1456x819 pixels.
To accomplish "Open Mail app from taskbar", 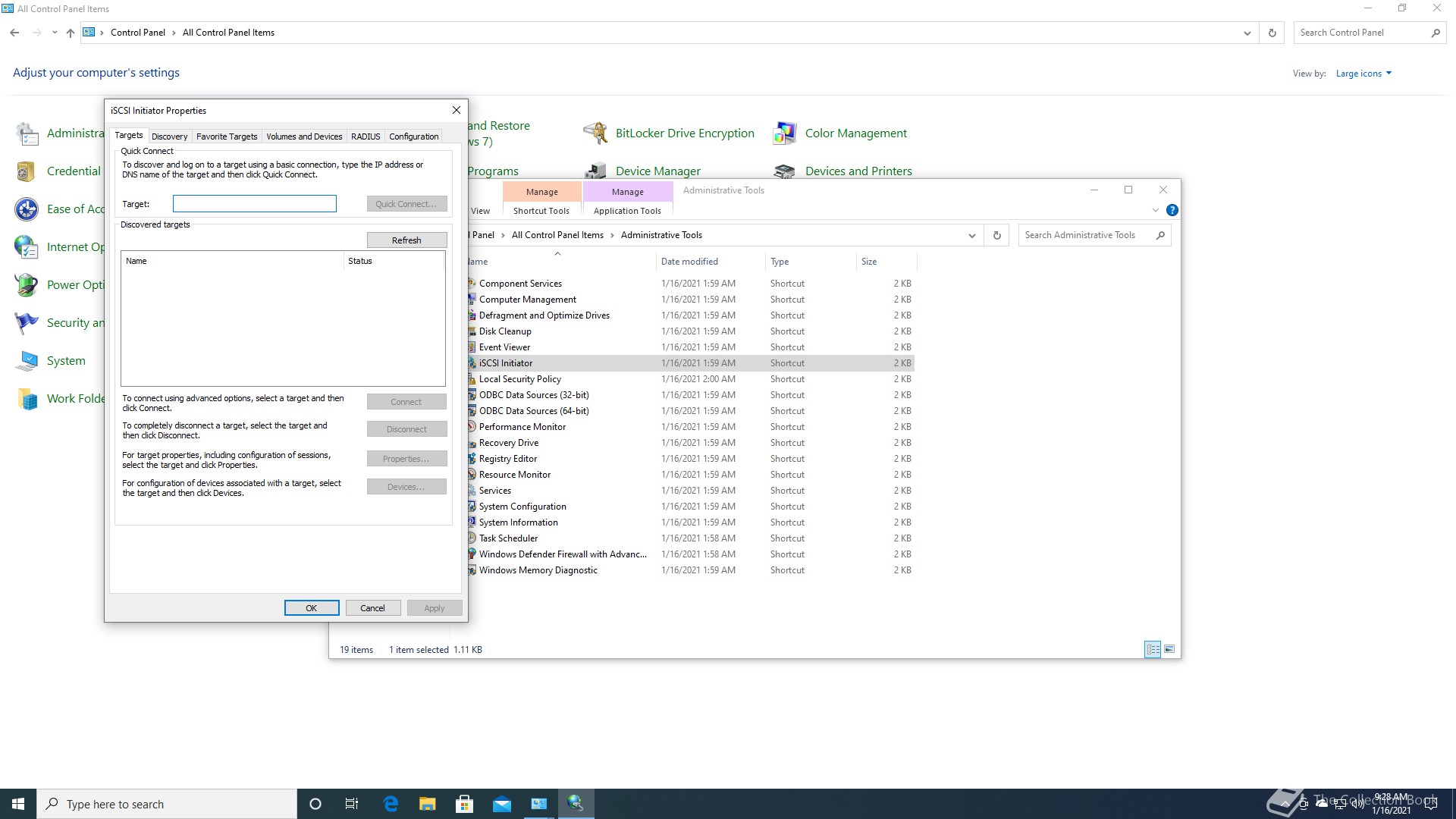I will tap(502, 804).
